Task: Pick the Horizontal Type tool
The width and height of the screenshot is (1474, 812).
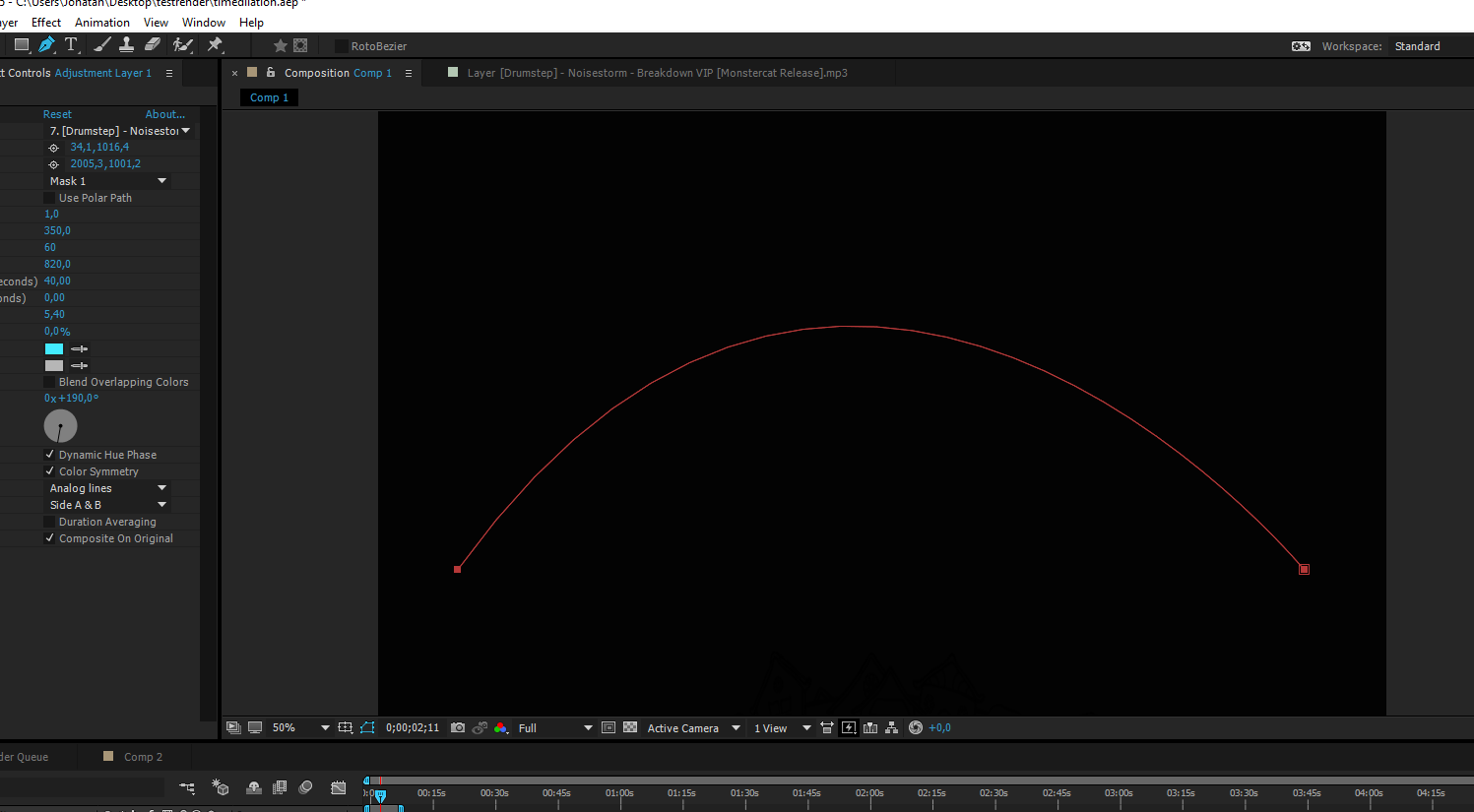Action: coord(71,45)
